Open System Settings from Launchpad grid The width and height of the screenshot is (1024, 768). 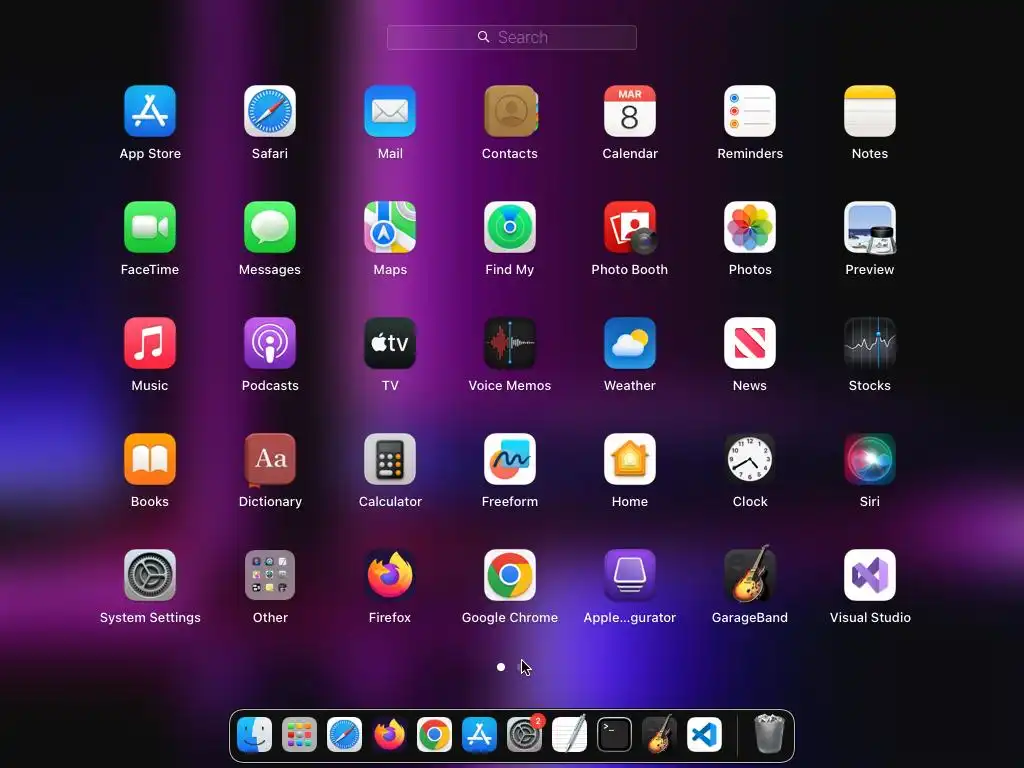point(150,575)
